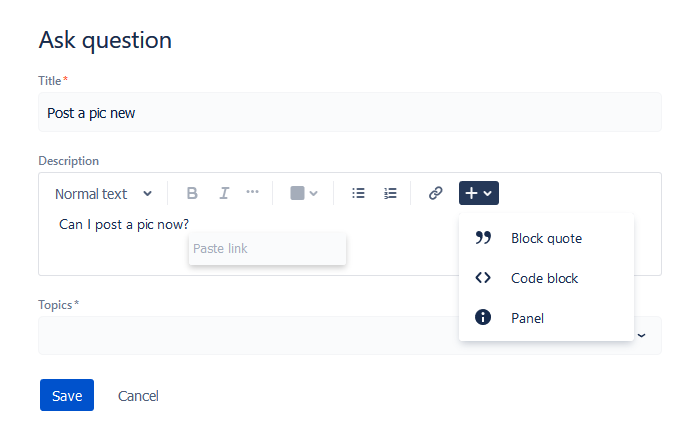
Task: Open more formatting options ellipsis
Action: tap(252, 192)
